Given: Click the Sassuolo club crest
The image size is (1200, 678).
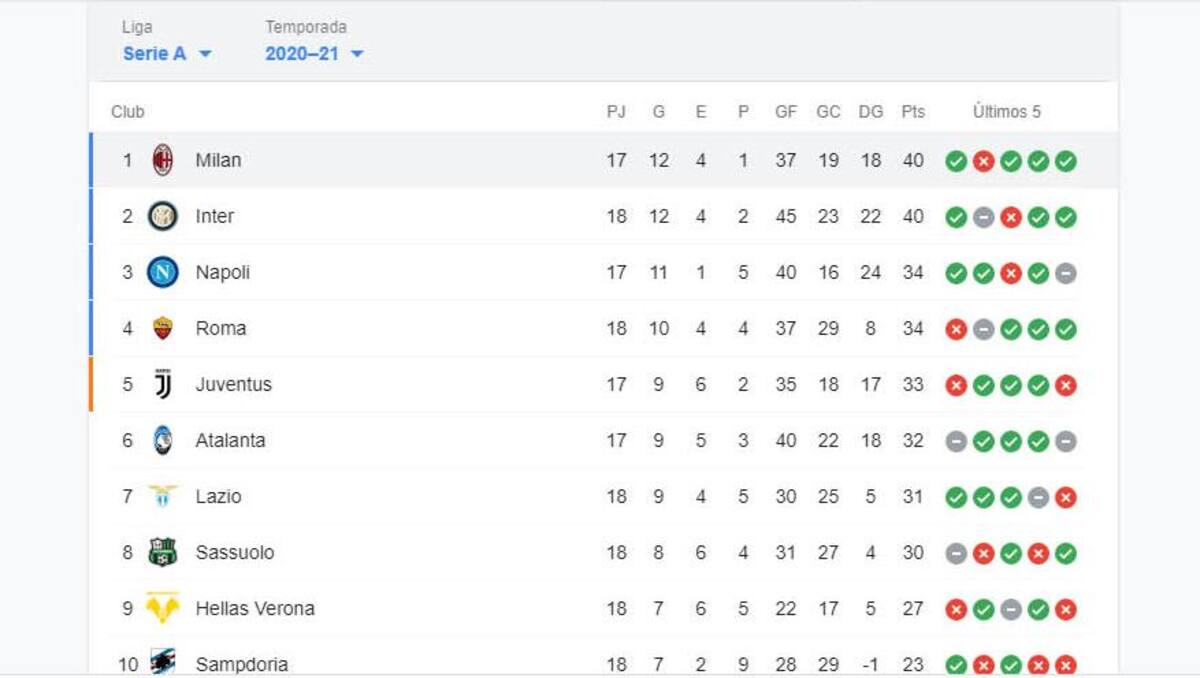Looking at the screenshot, I should pos(163,552).
